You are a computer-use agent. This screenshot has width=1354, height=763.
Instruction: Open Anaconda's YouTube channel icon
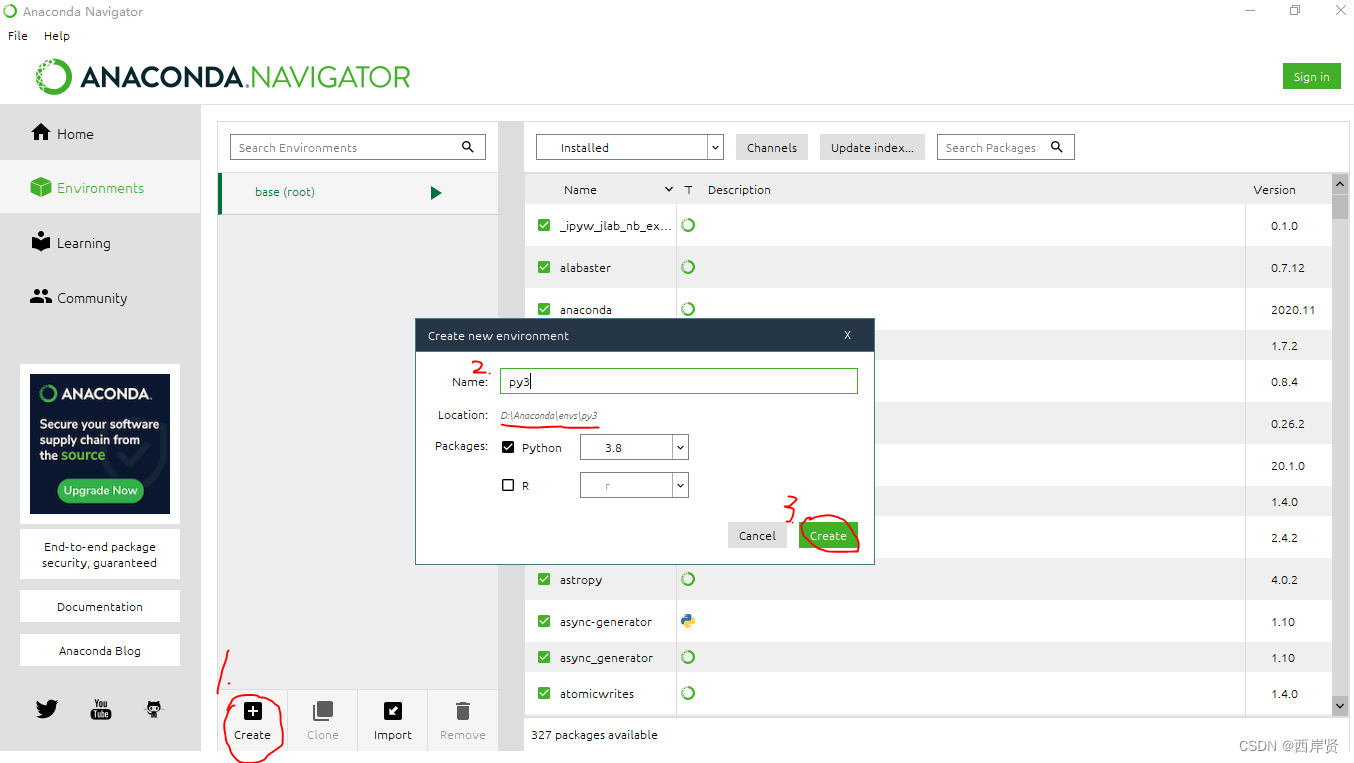coord(101,709)
